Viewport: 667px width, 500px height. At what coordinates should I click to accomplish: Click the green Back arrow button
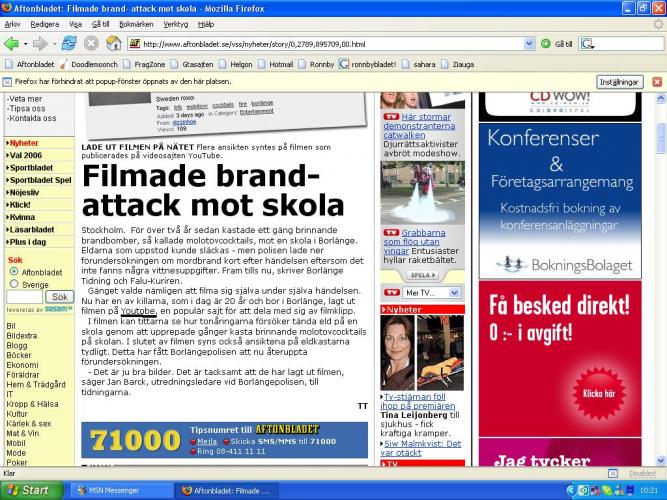(11, 44)
